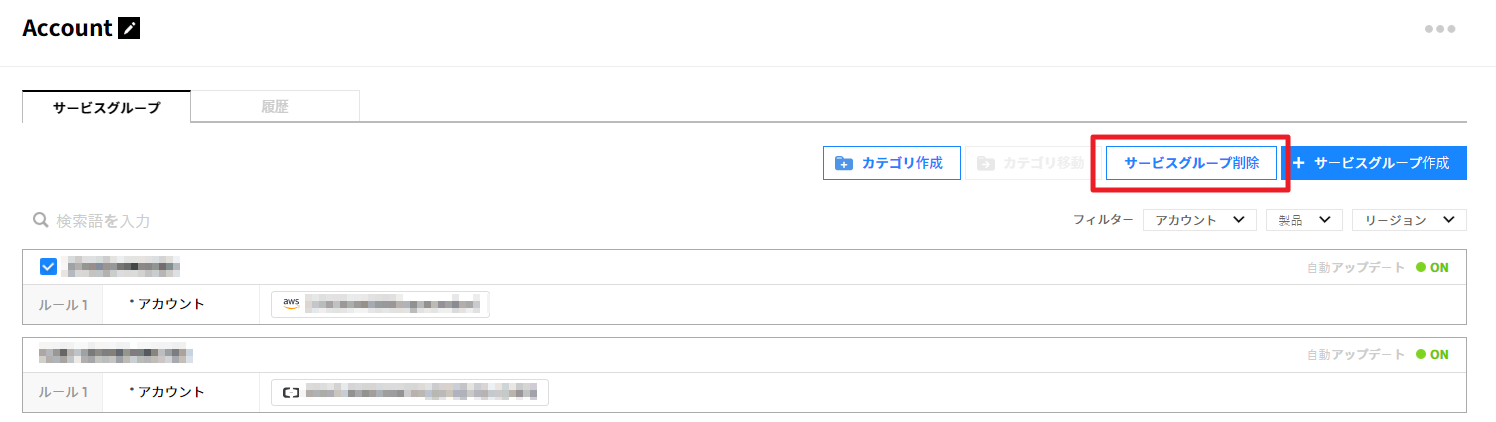Click the pencil edit icon beside Account
Screen dimensions: 1496x422
[129, 28]
